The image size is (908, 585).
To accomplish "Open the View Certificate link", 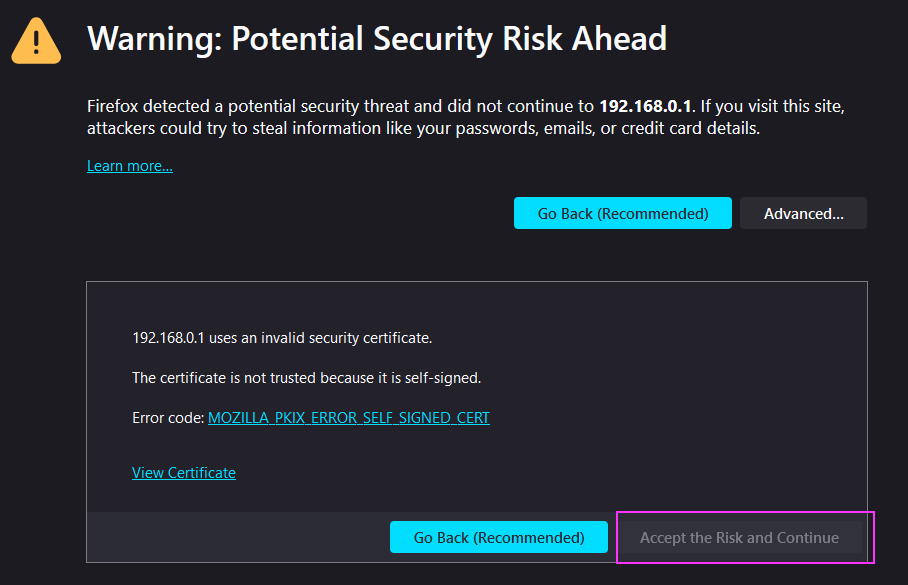I will point(184,473).
